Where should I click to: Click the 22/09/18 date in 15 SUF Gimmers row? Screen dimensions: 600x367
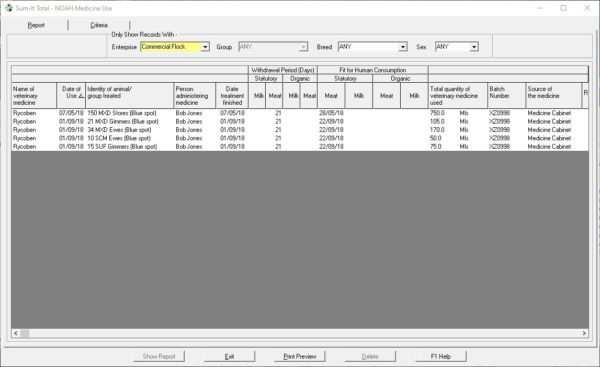331,147
